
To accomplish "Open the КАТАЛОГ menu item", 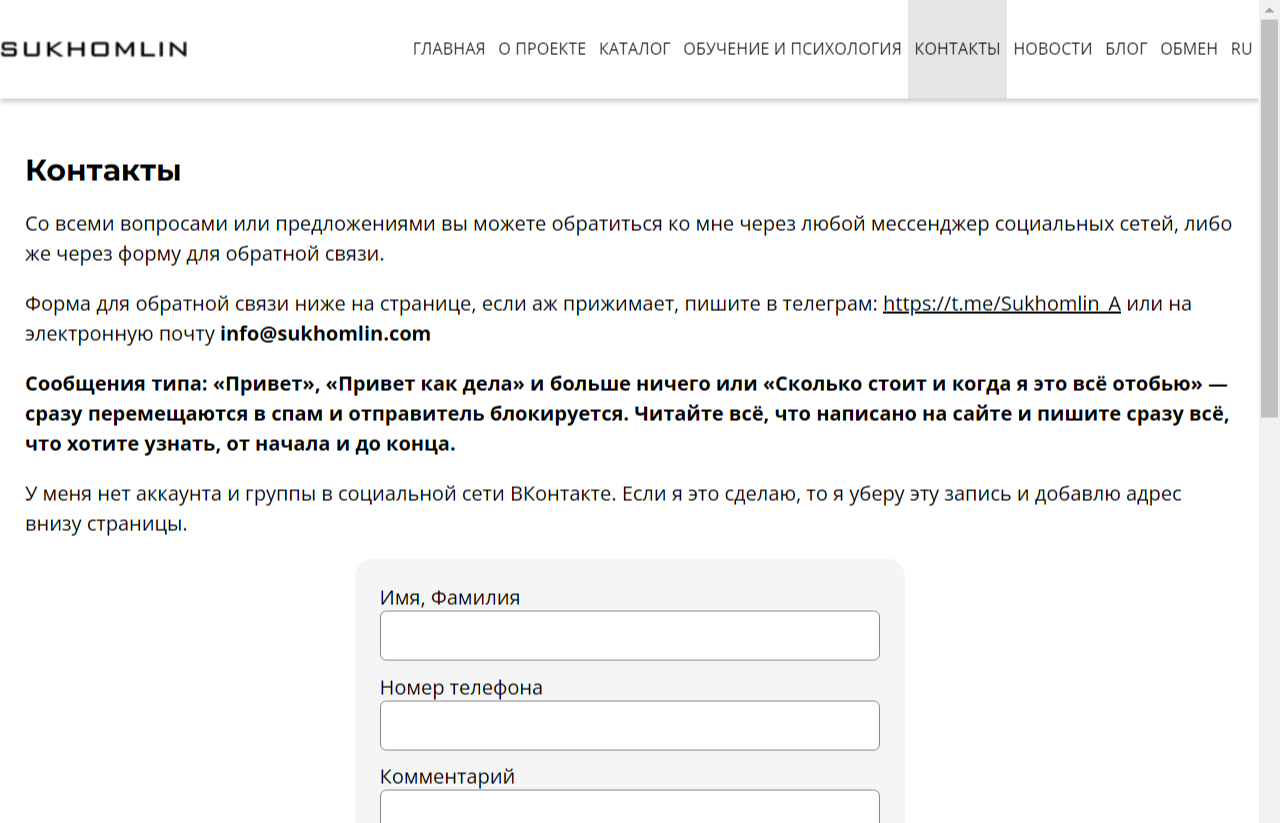I will [x=634, y=49].
